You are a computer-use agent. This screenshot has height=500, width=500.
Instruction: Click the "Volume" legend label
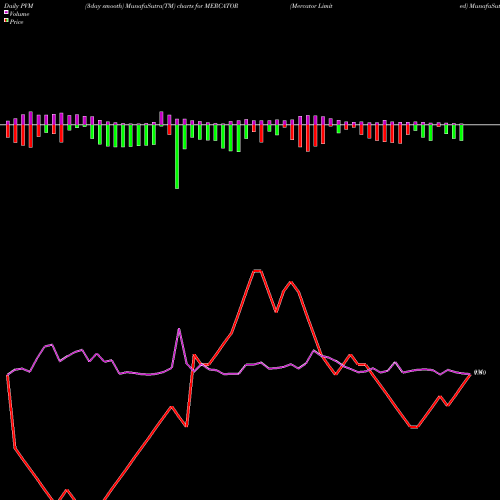[19, 14]
